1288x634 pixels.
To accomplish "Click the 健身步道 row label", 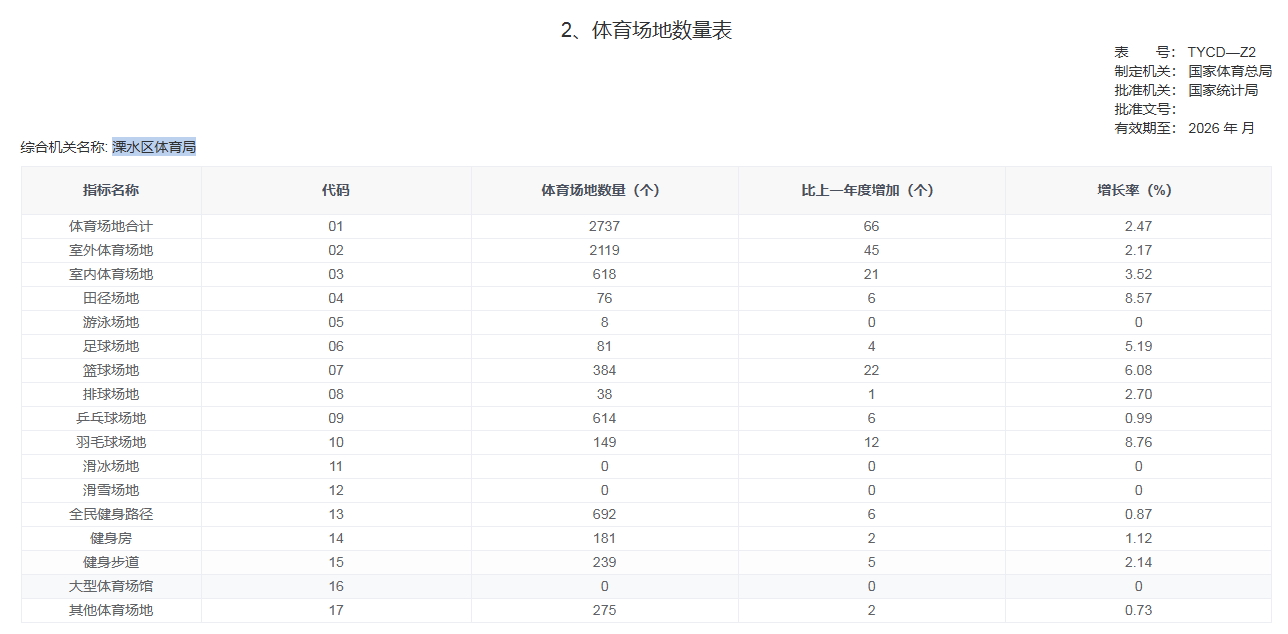I will (x=111, y=562).
